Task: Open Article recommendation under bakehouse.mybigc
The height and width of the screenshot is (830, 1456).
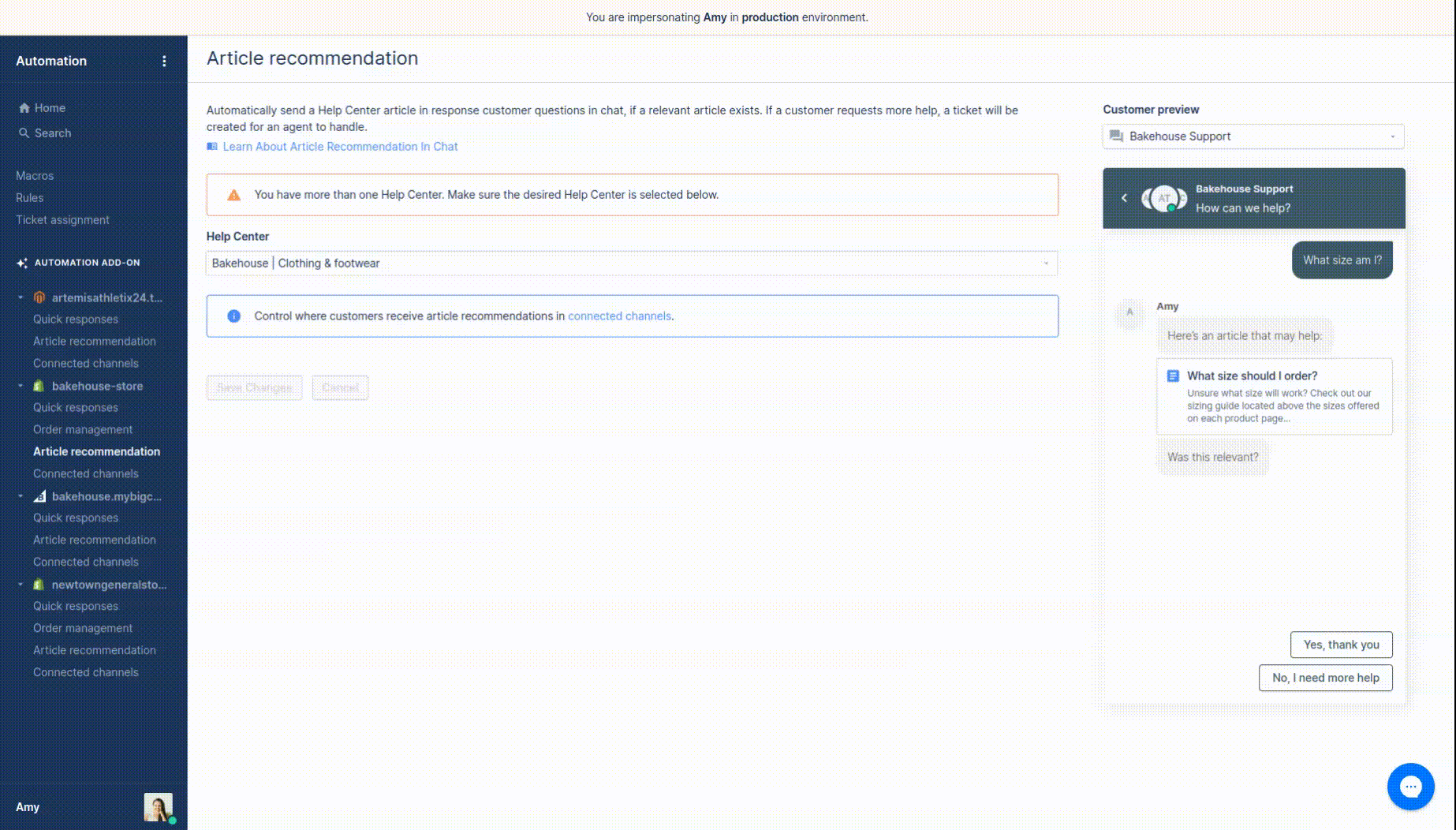Action: point(95,540)
